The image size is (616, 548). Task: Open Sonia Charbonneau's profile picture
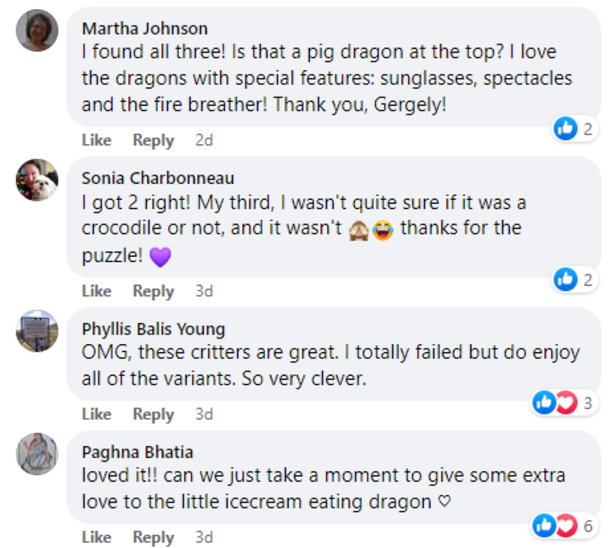37,180
